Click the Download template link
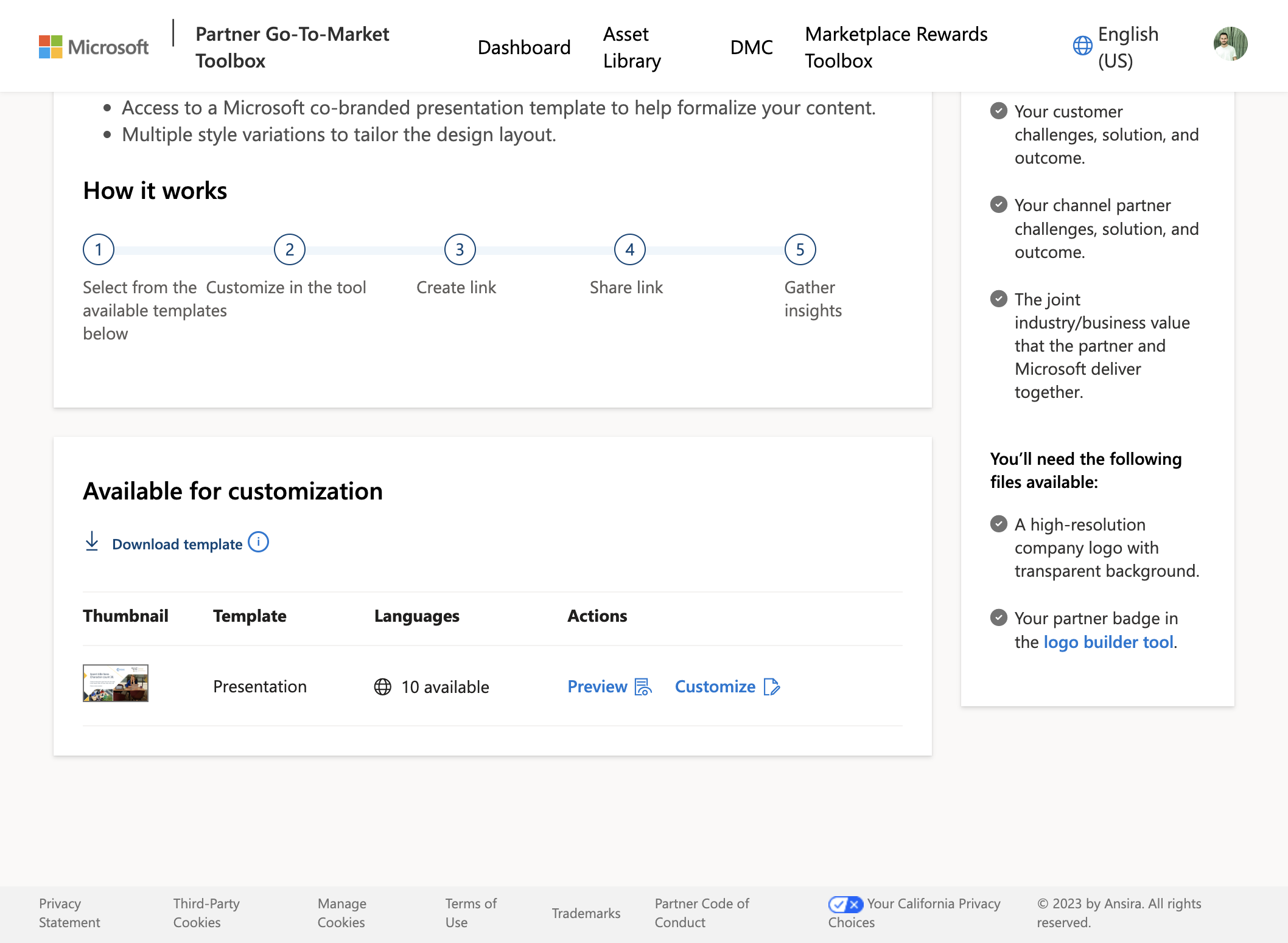1288x943 pixels. [177, 544]
